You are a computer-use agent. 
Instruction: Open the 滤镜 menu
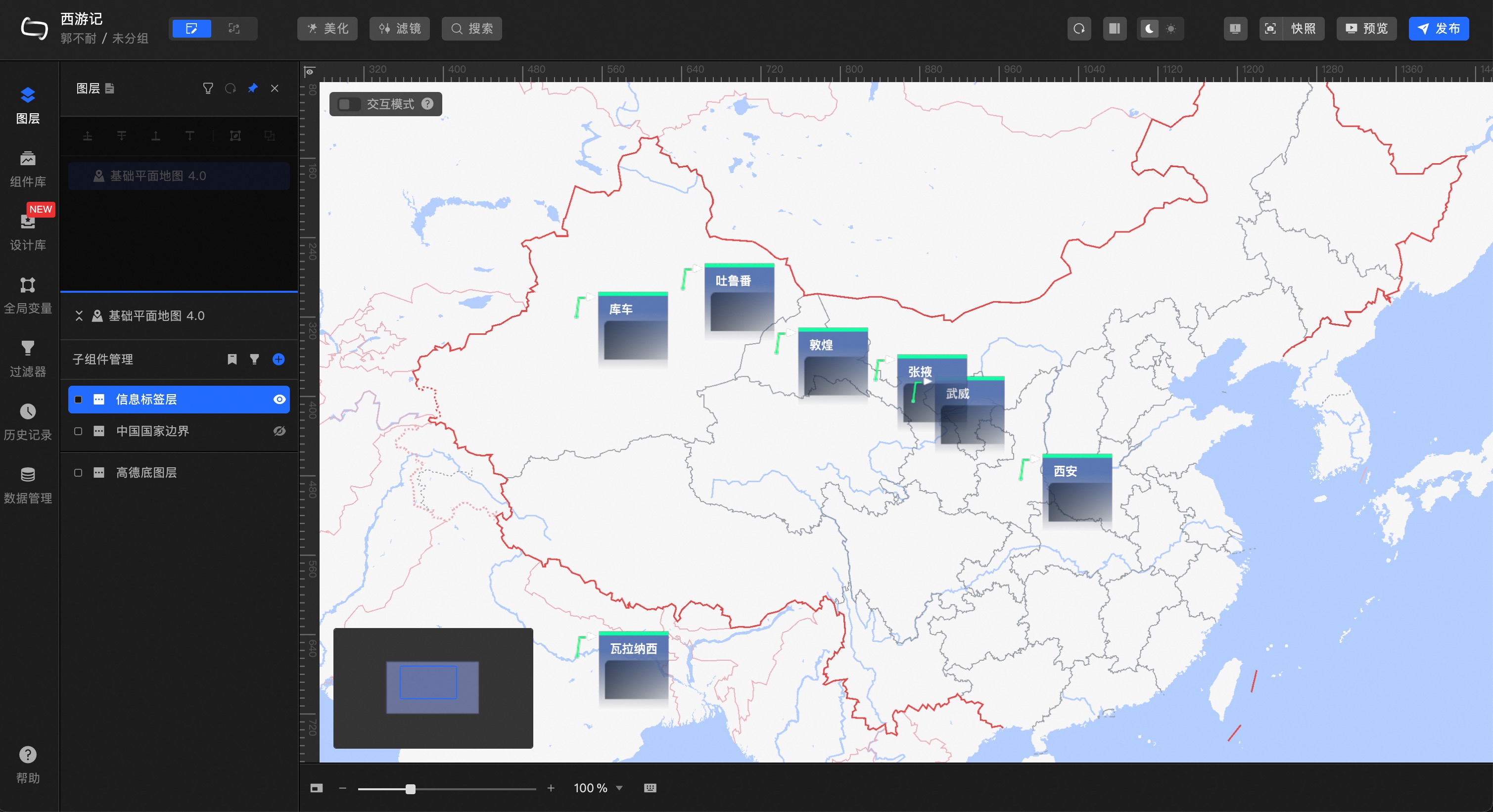click(x=399, y=28)
